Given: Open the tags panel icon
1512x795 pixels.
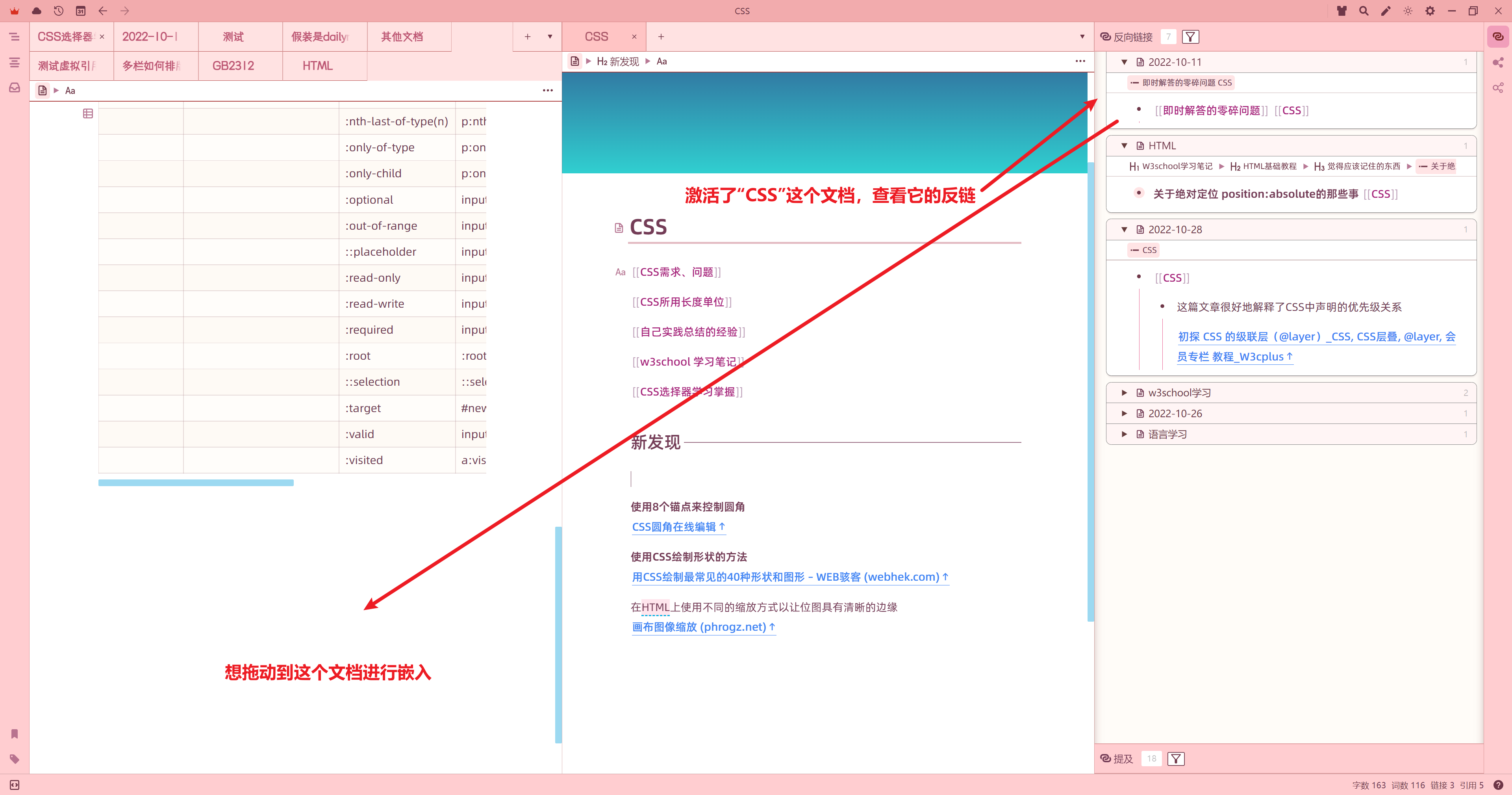Looking at the screenshot, I should pos(15,759).
